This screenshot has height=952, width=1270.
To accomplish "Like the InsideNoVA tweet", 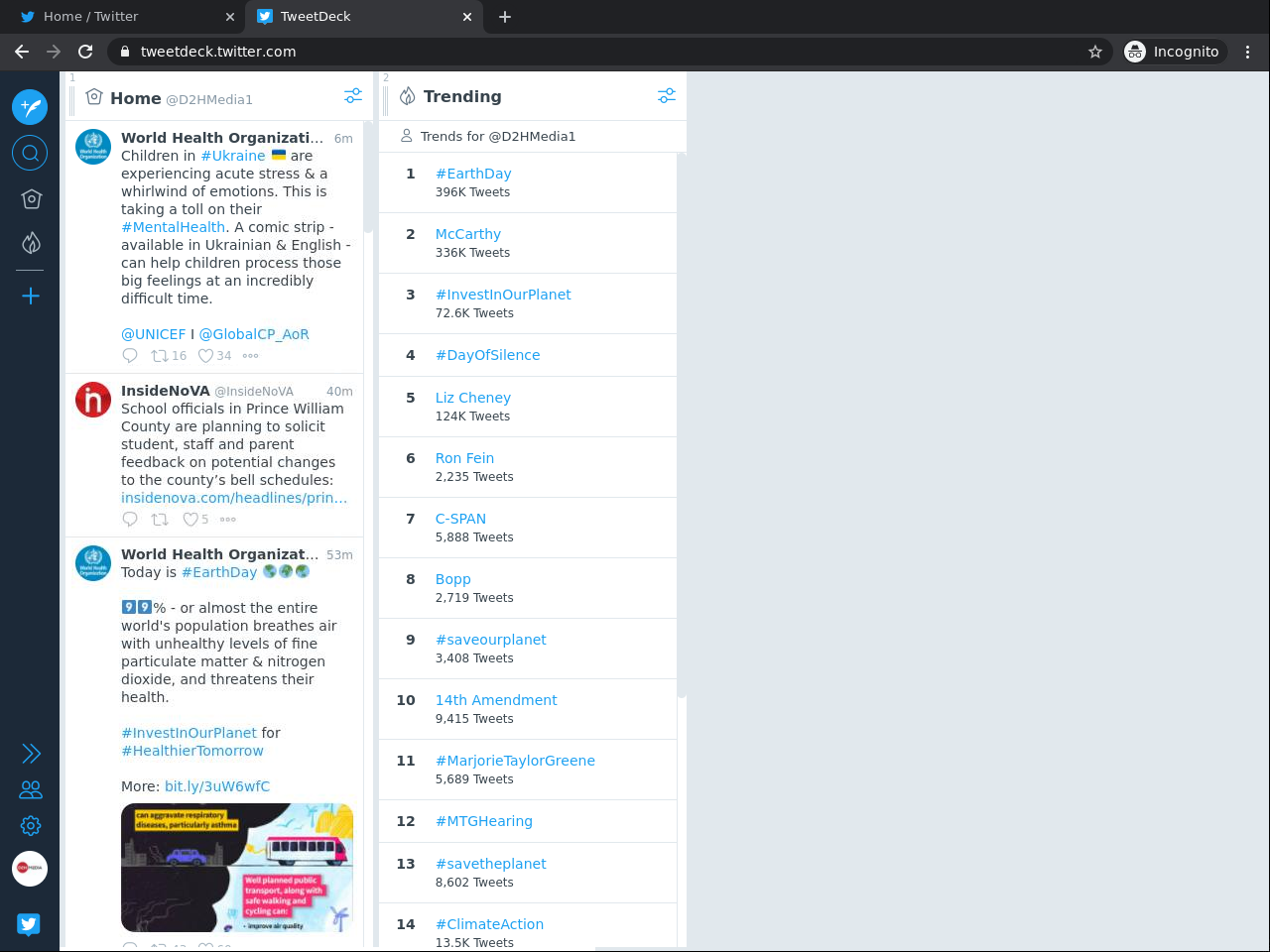I will [190, 520].
